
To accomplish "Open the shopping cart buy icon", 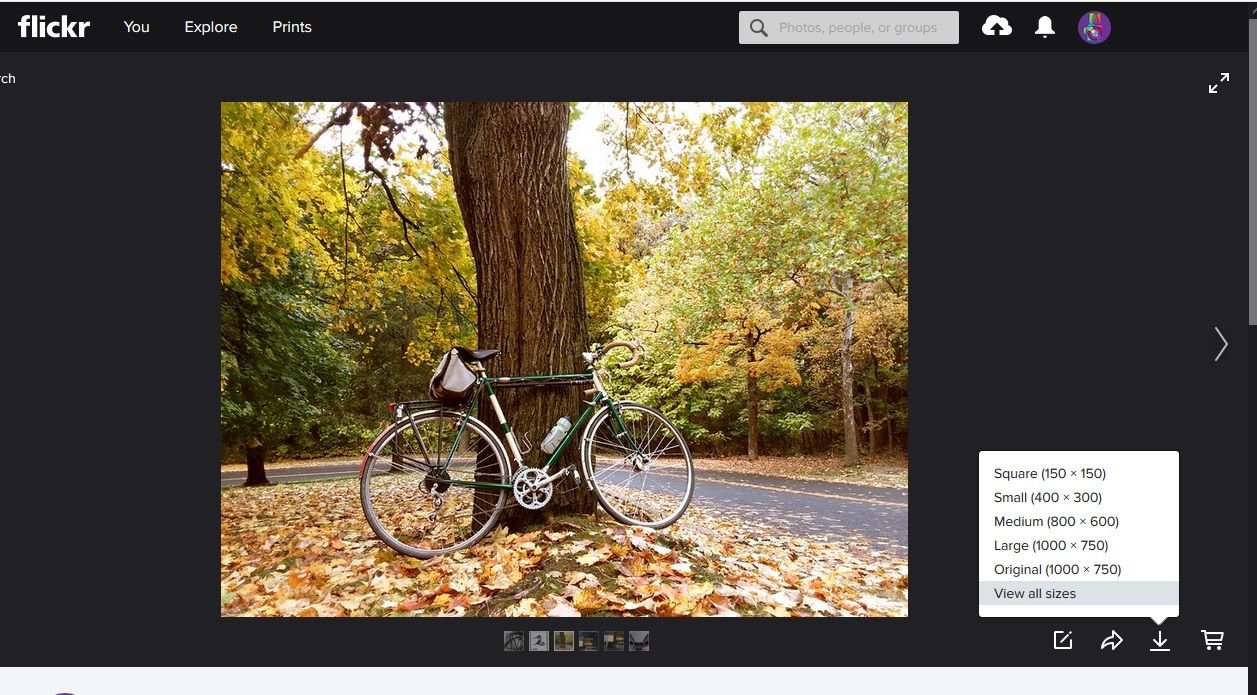I will [x=1212, y=640].
